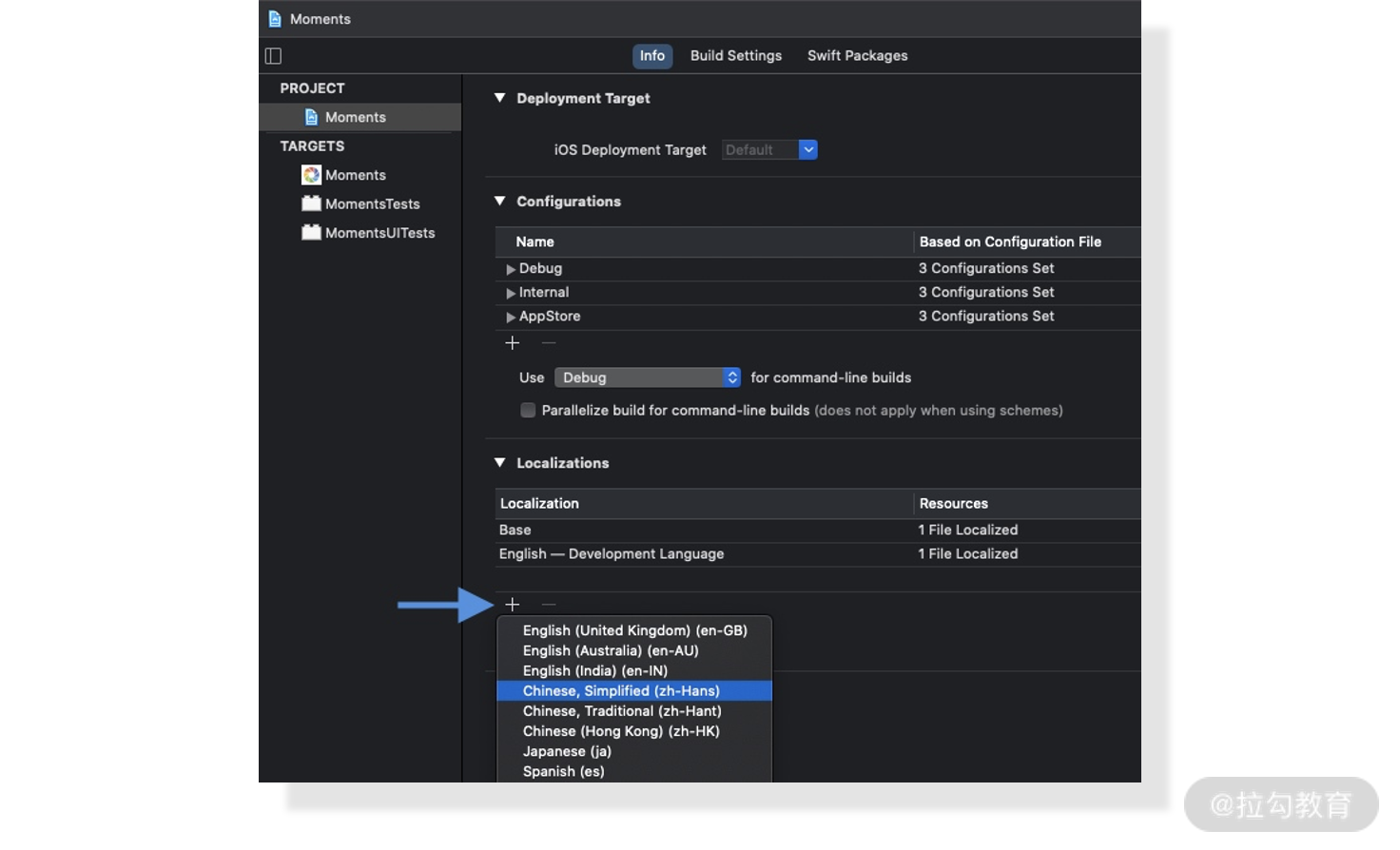1400x850 pixels.
Task: Select English — Development Language row
Action: (818, 554)
